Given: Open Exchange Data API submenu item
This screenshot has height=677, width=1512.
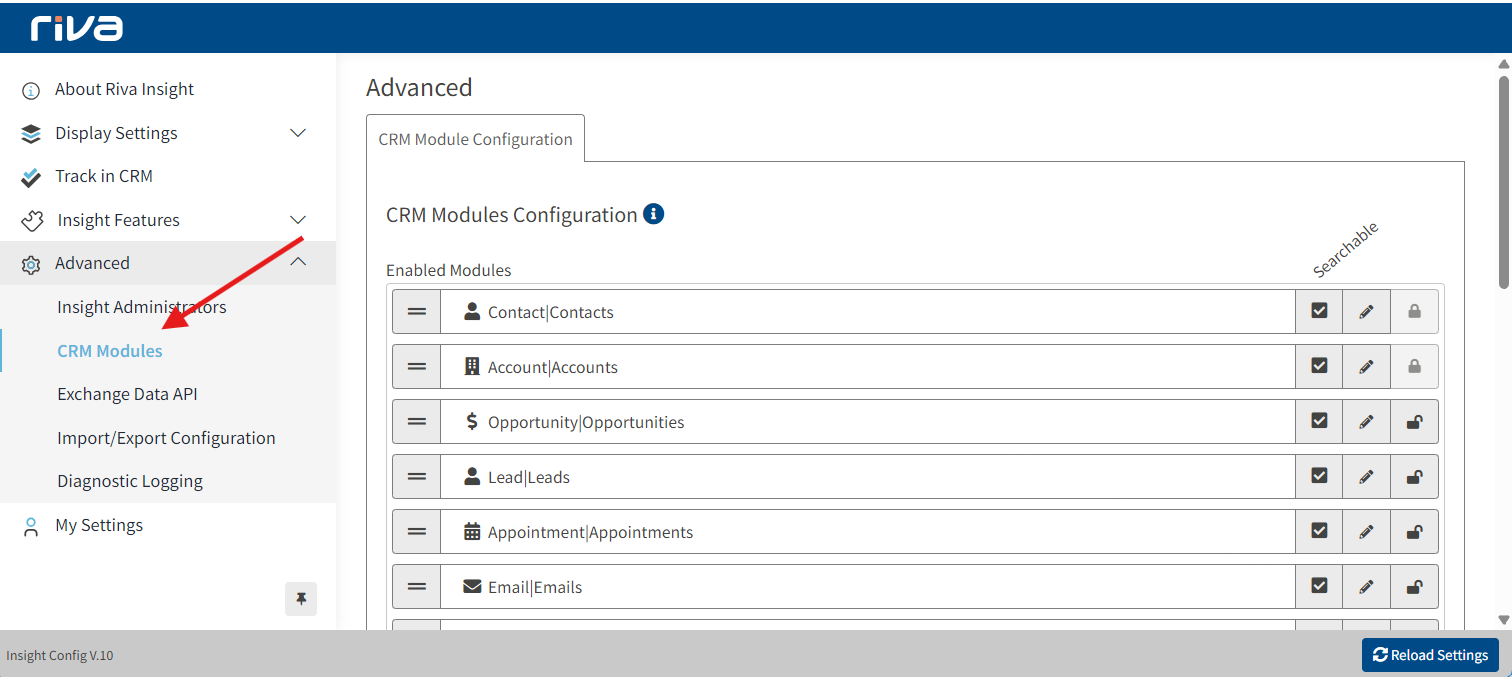Looking at the screenshot, I should [127, 394].
